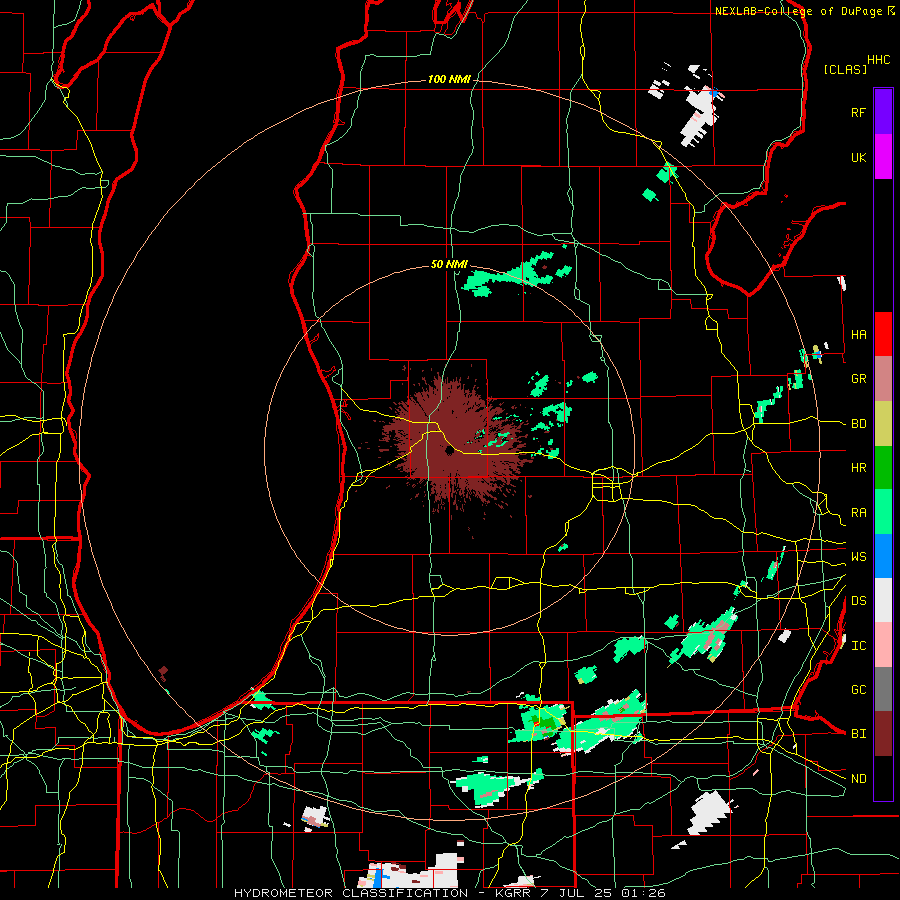
Task: Click the GR legend label
Action: click(858, 379)
